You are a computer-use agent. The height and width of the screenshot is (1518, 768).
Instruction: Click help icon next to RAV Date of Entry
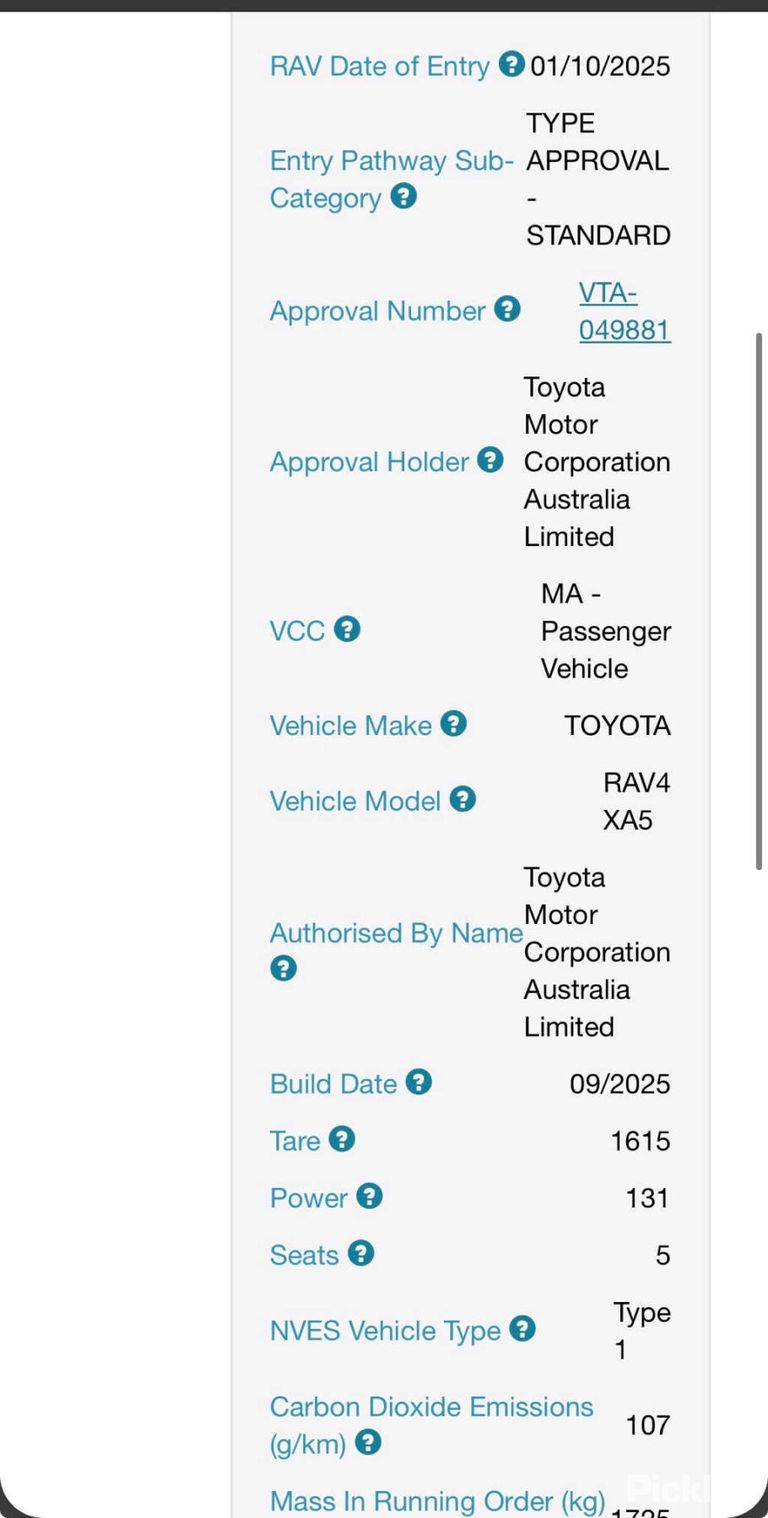[x=511, y=65]
